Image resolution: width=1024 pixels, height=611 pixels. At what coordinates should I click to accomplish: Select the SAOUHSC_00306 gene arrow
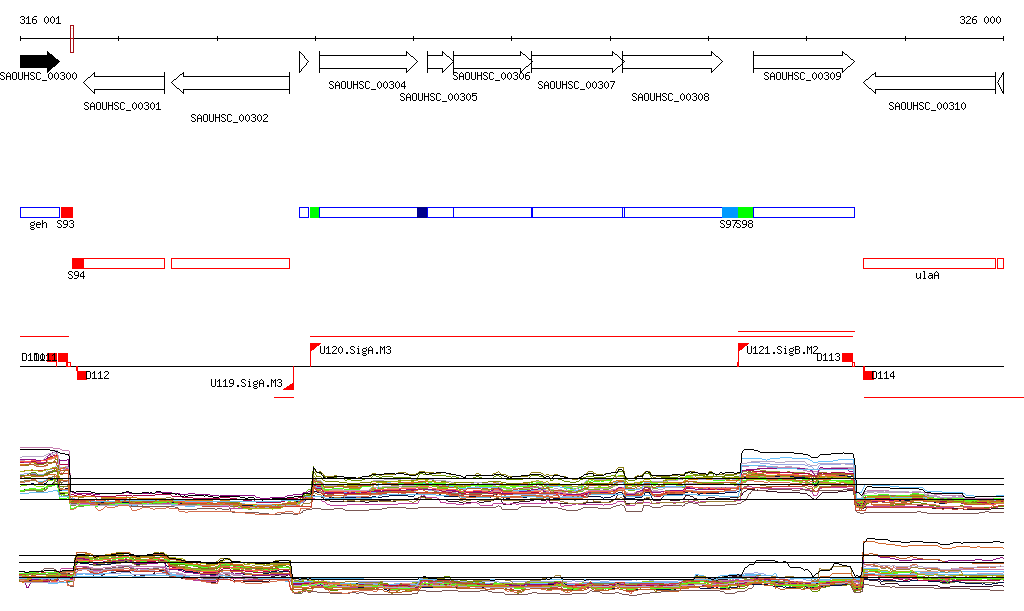coord(492,62)
